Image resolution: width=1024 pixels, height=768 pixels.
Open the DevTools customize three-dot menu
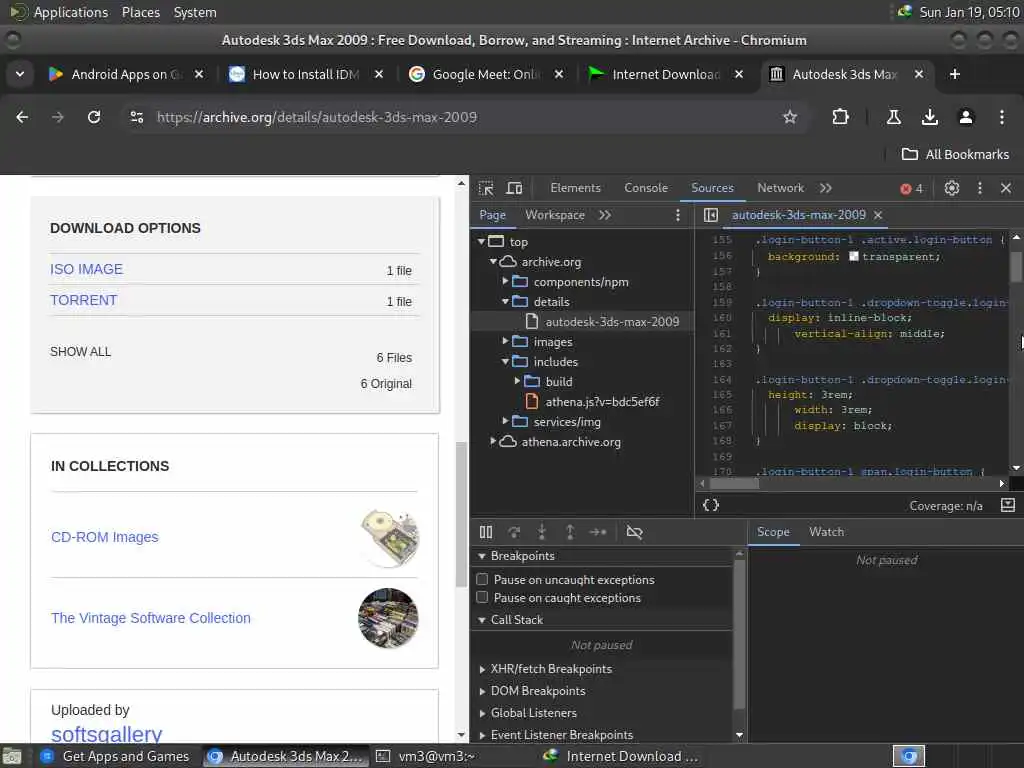(x=980, y=188)
